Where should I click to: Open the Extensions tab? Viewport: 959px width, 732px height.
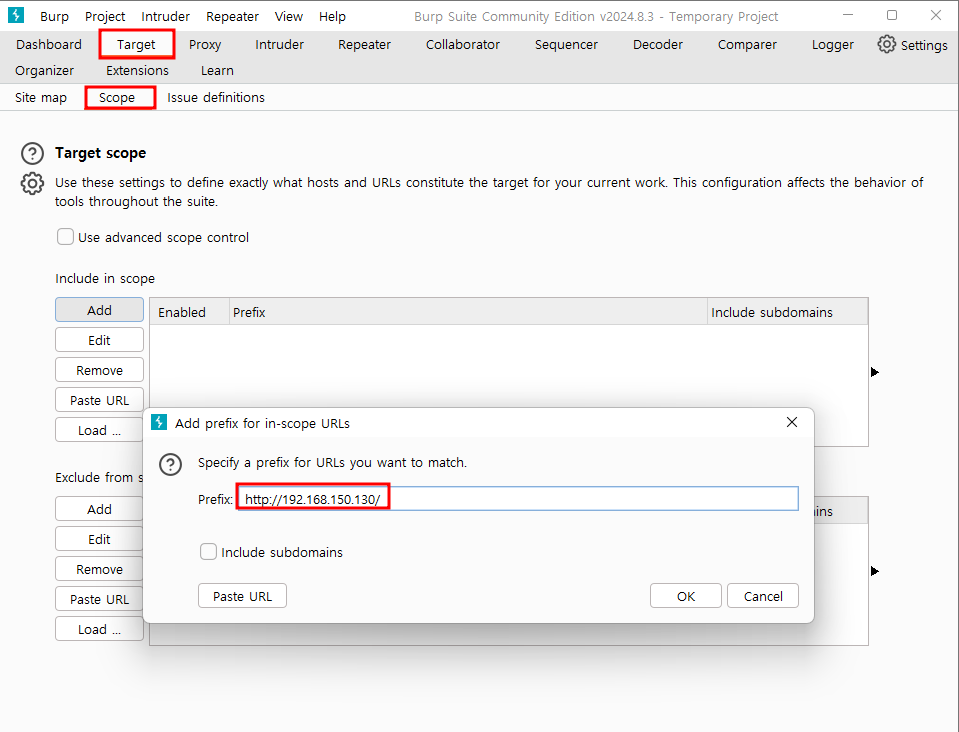138,71
